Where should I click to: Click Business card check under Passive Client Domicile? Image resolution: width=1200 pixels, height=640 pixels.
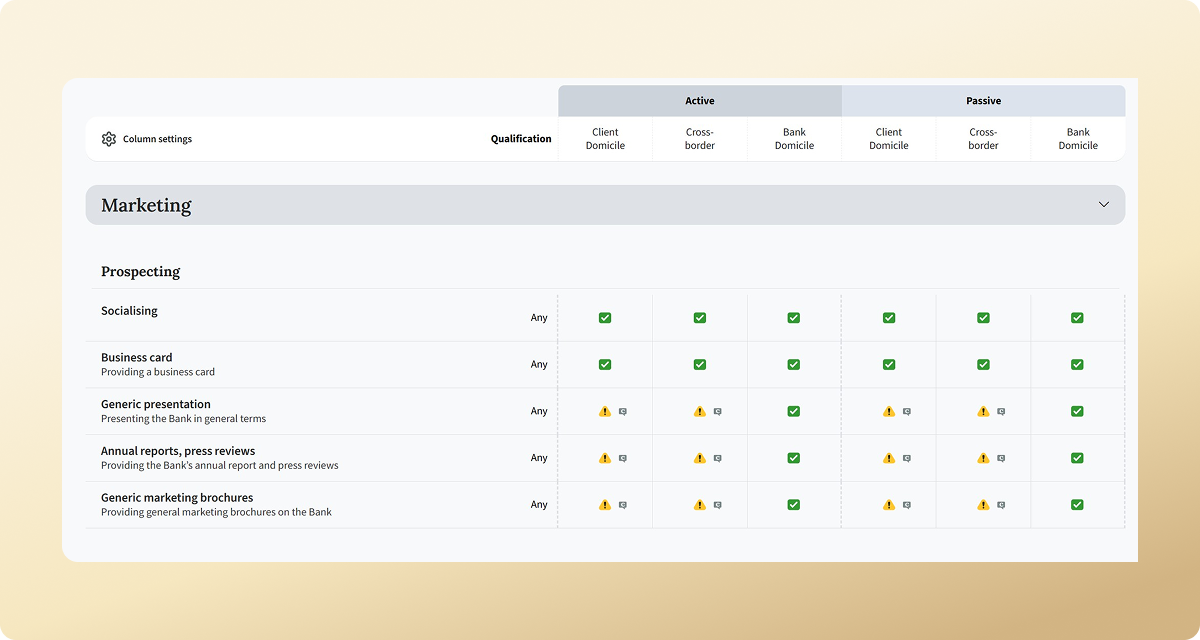click(x=889, y=365)
